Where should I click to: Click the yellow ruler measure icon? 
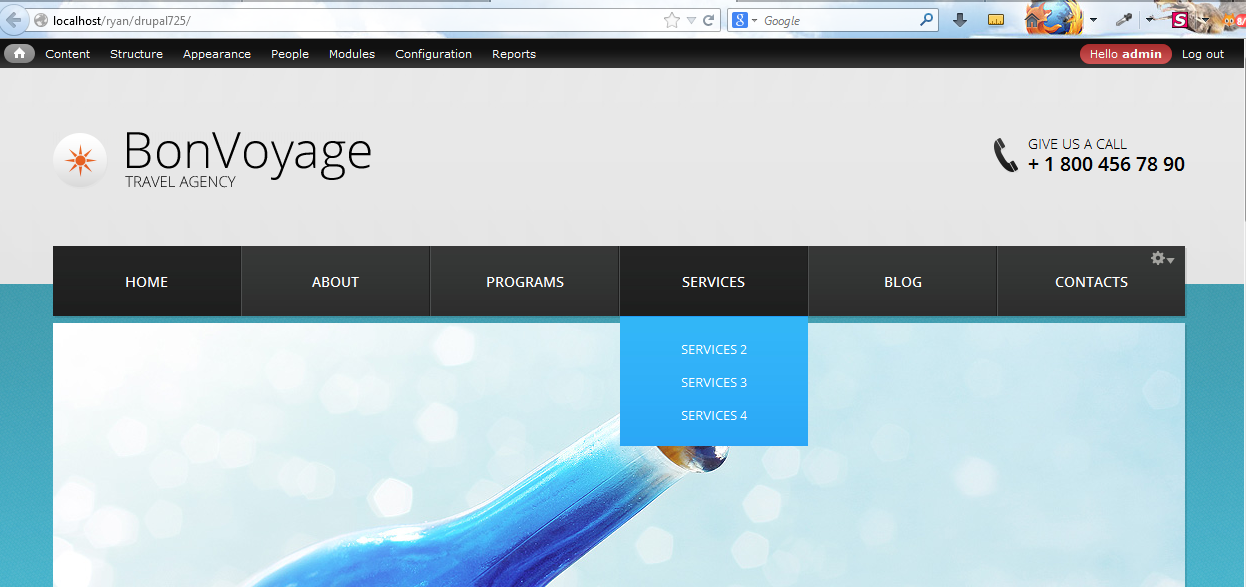[x=996, y=20]
